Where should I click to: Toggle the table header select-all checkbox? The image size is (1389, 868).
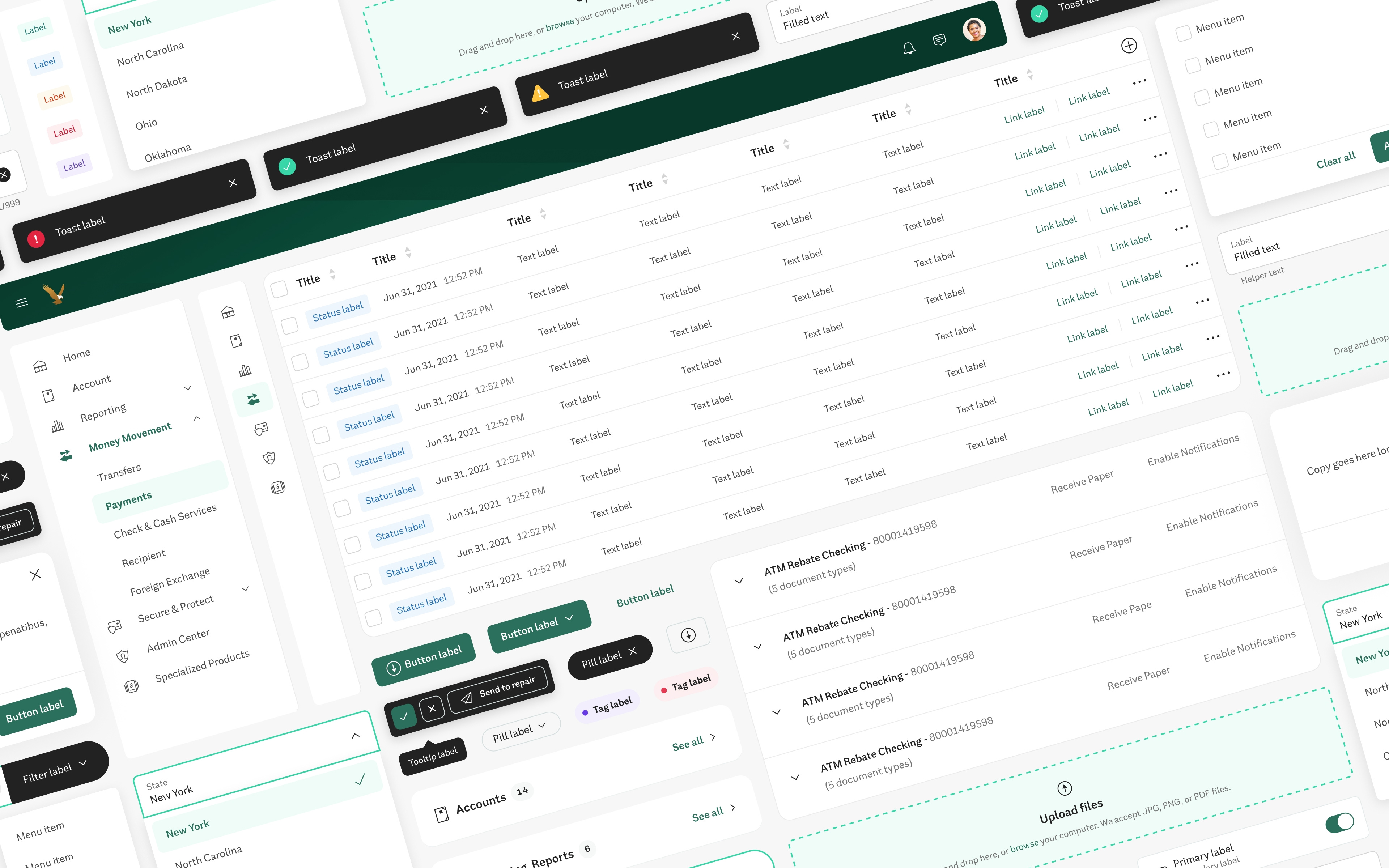click(279, 289)
